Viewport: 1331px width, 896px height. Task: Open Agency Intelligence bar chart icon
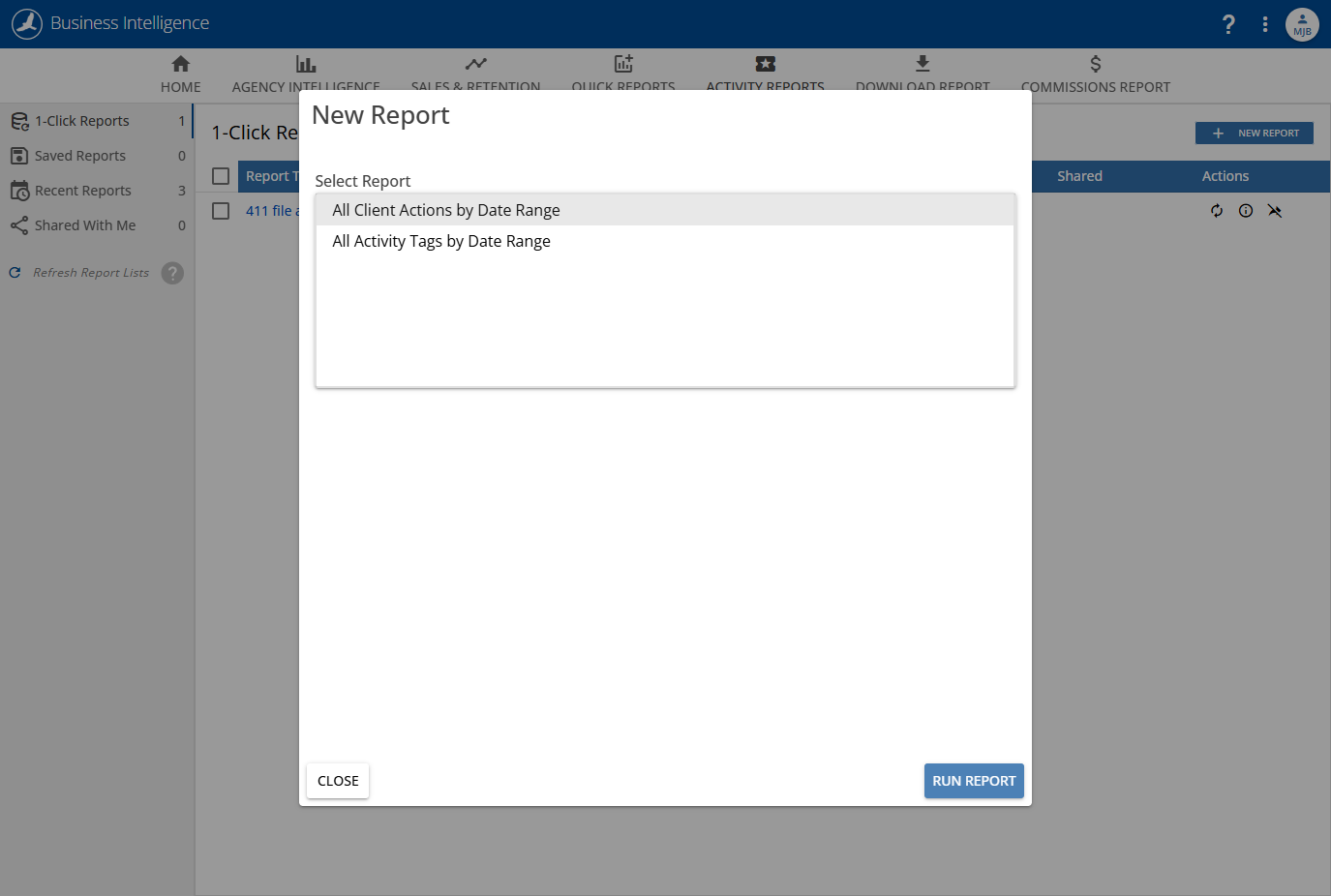(306, 64)
